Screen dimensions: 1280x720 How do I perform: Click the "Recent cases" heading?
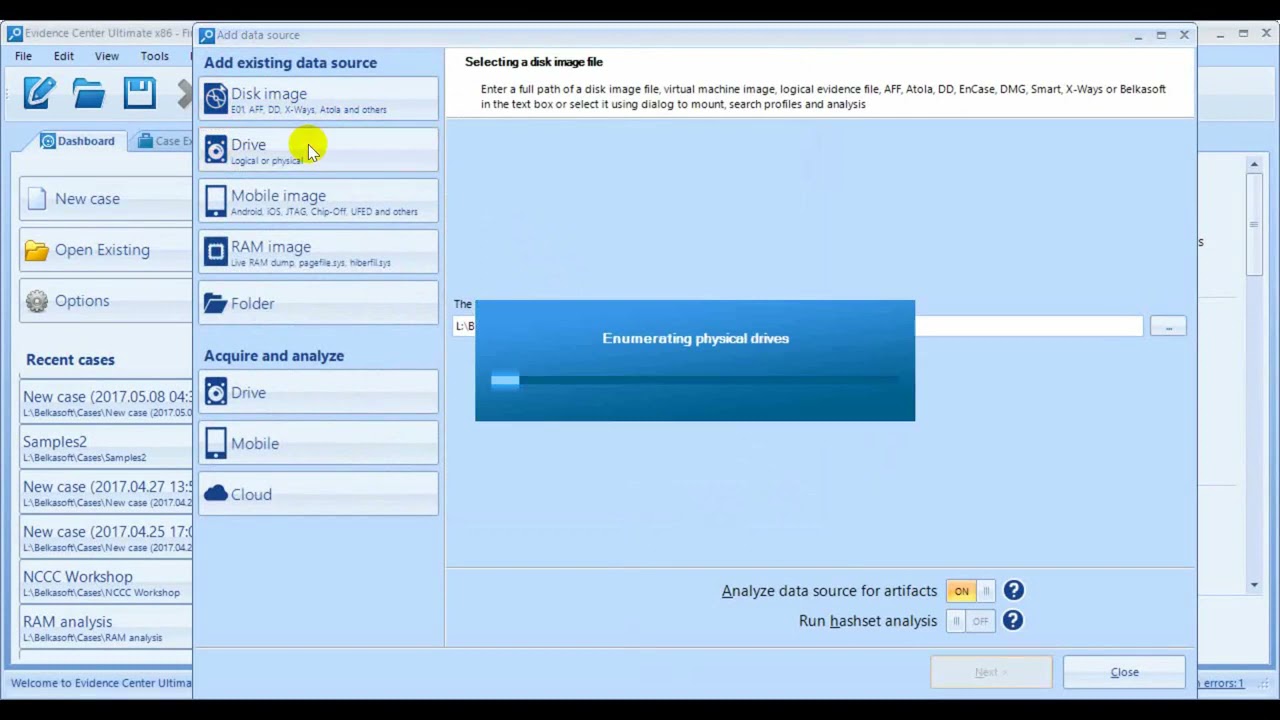[x=70, y=360]
